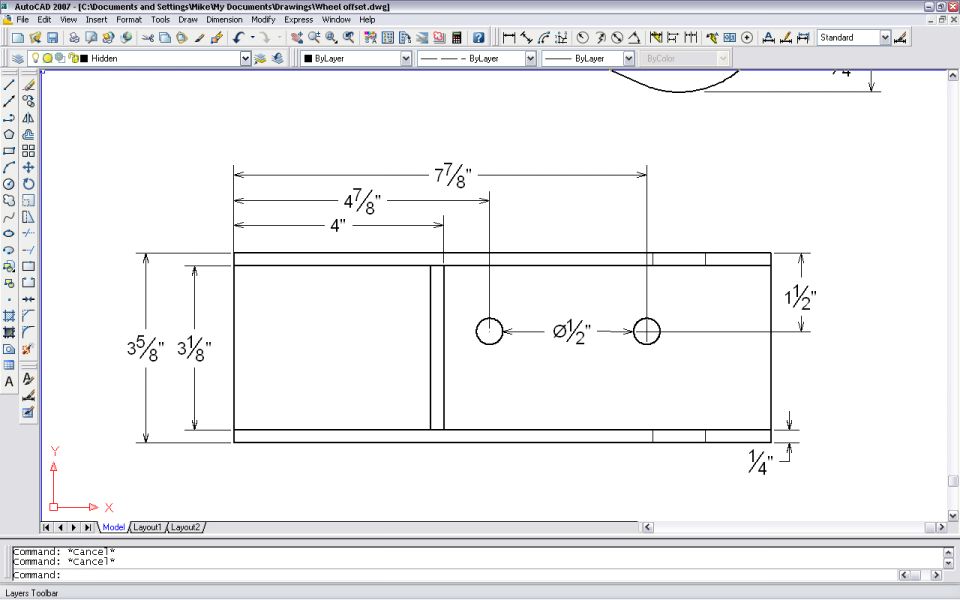This screenshot has height=600, width=960.
Task: Click the Undo arrow icon
Action: tap(238, 38)
